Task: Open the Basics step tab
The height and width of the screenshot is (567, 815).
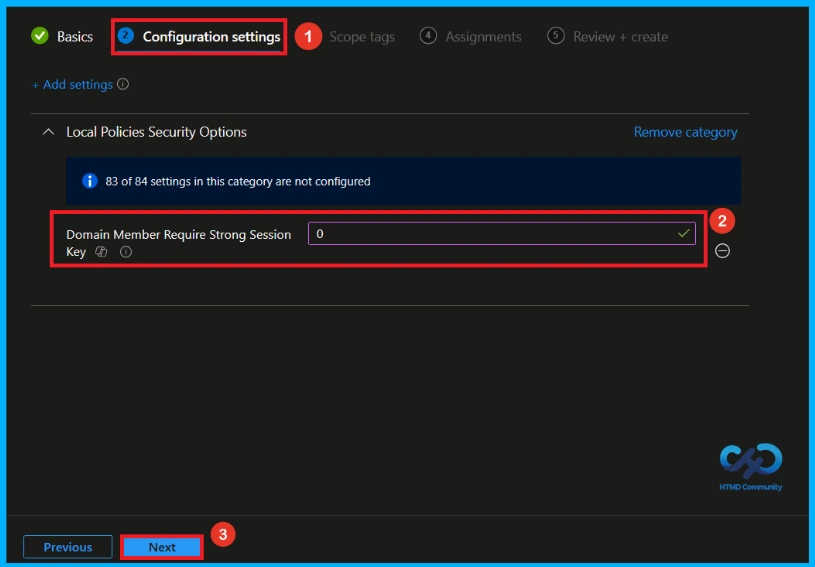Action: pyautogui.click(x=62, y=36)
